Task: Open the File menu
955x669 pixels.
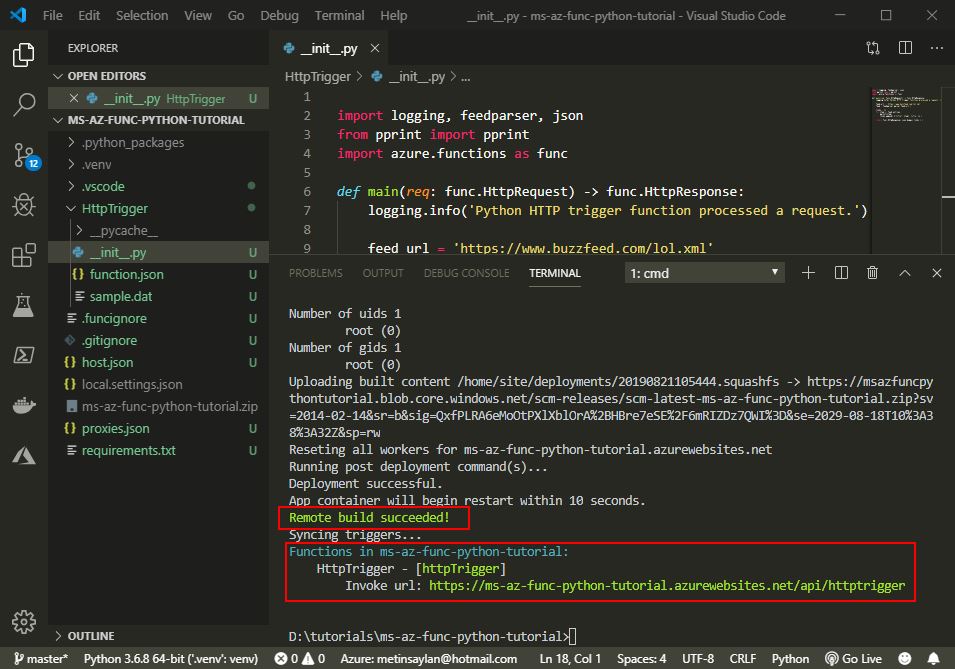Action: [x=52, y=15]
